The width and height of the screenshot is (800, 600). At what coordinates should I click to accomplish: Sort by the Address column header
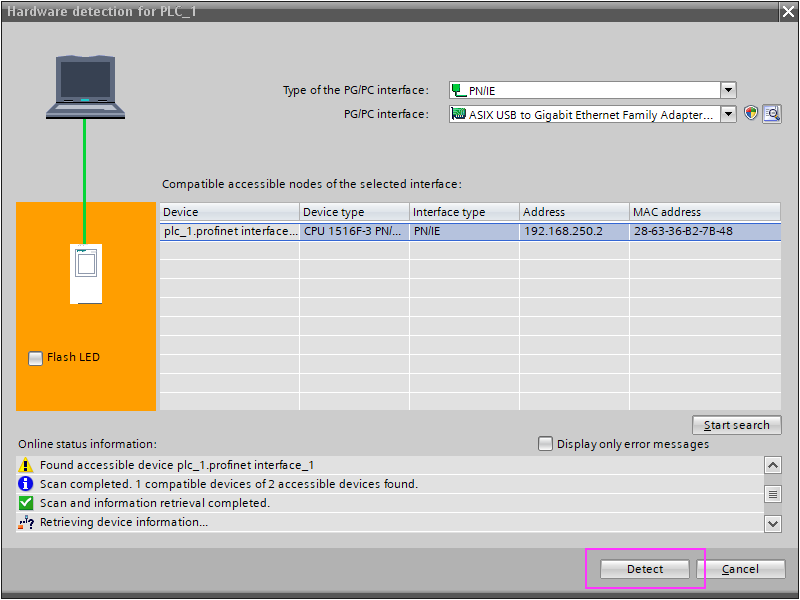[x=574, y=212]
